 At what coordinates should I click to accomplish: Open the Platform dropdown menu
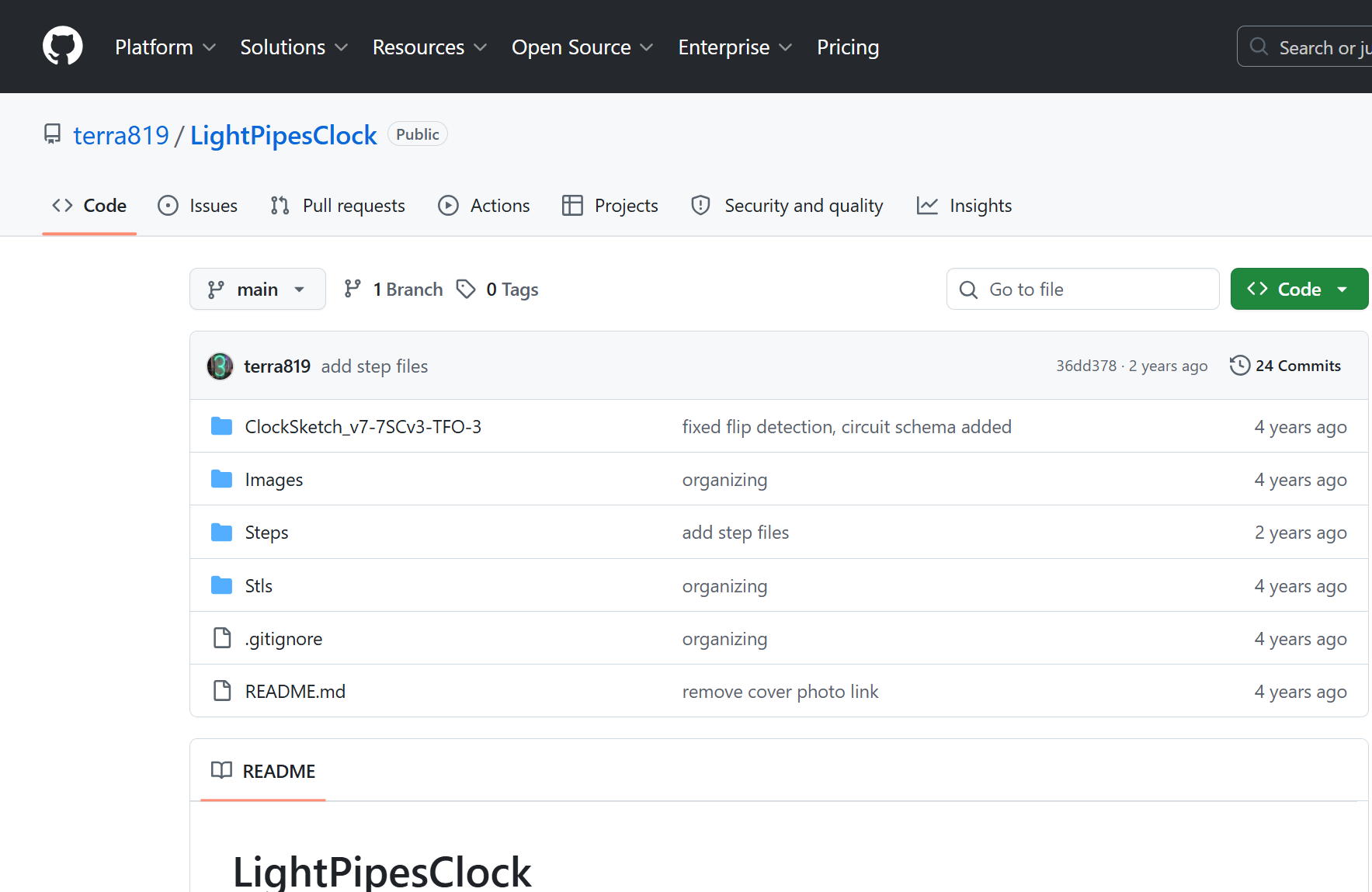point(165,47)
